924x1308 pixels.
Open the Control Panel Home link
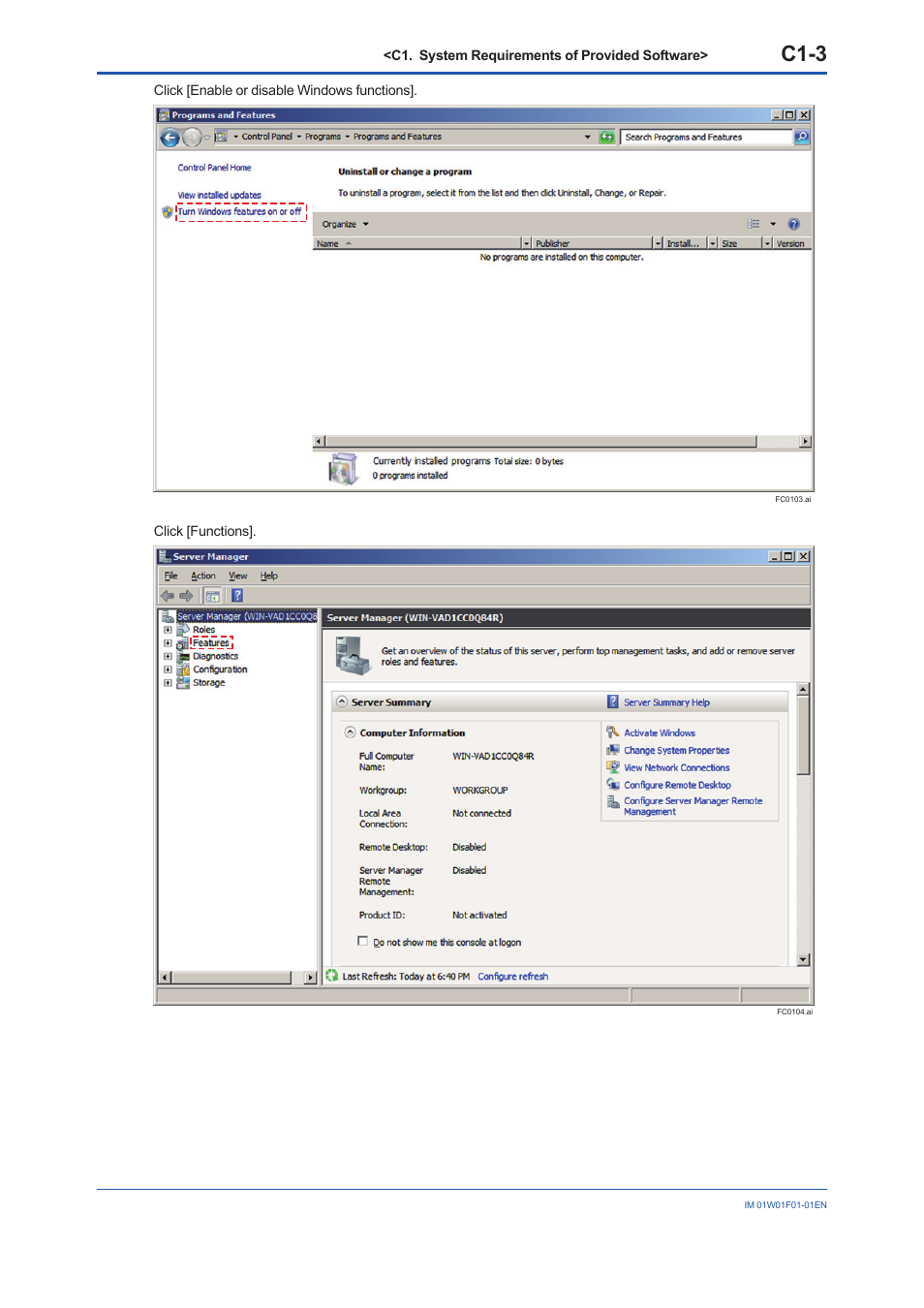click(214, 168)
